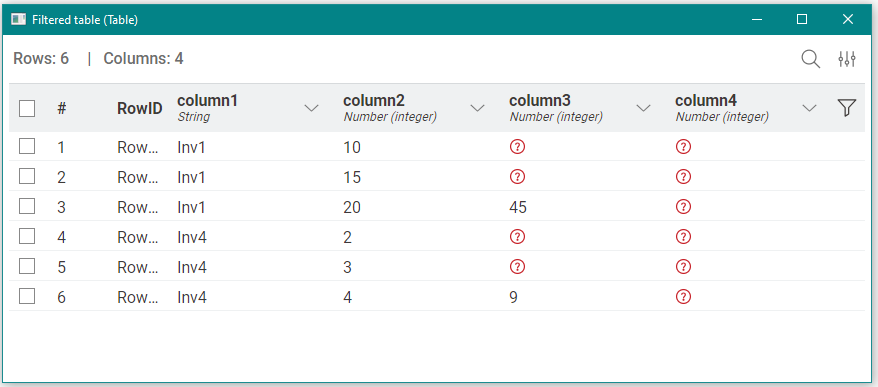Open the column filter funnel icon
This screenshot has height=387, width=878.
[847, 108]
